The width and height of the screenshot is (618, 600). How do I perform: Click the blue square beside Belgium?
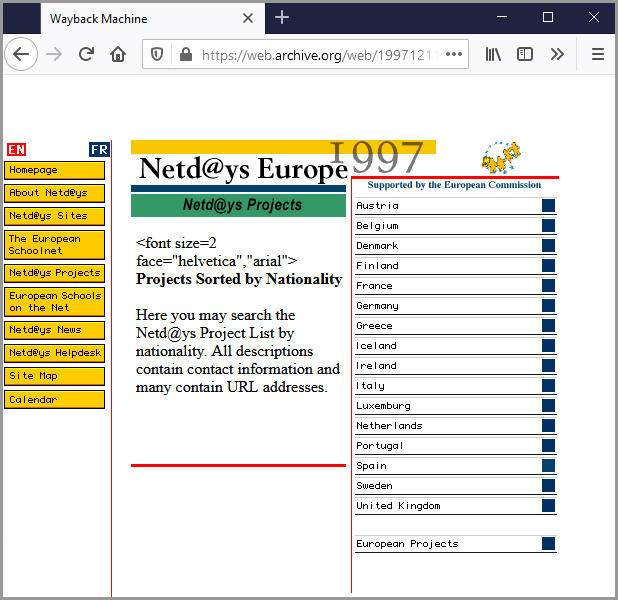(x=548, y=225)
